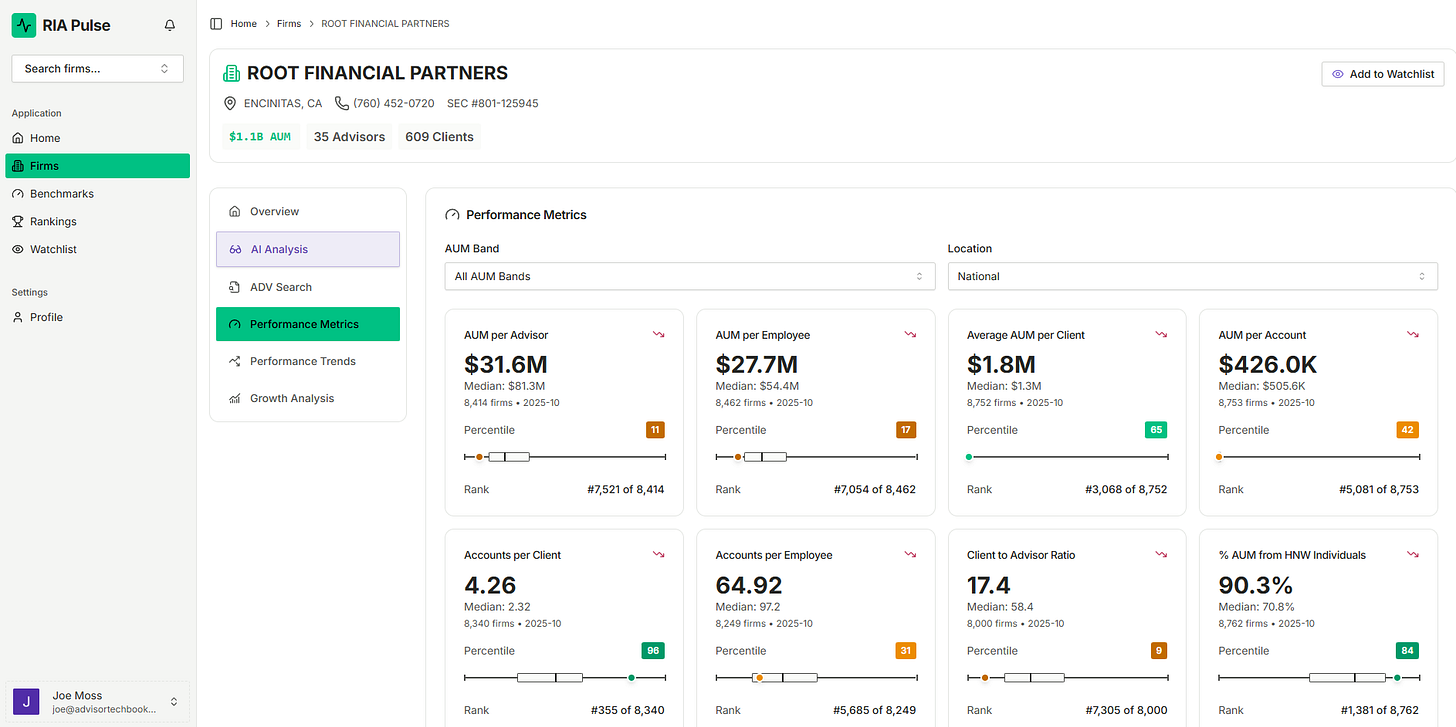Open Profile under Settings
Viewport: 1456px width, 727px height.
pyautogui.click(x=97, y=317)
